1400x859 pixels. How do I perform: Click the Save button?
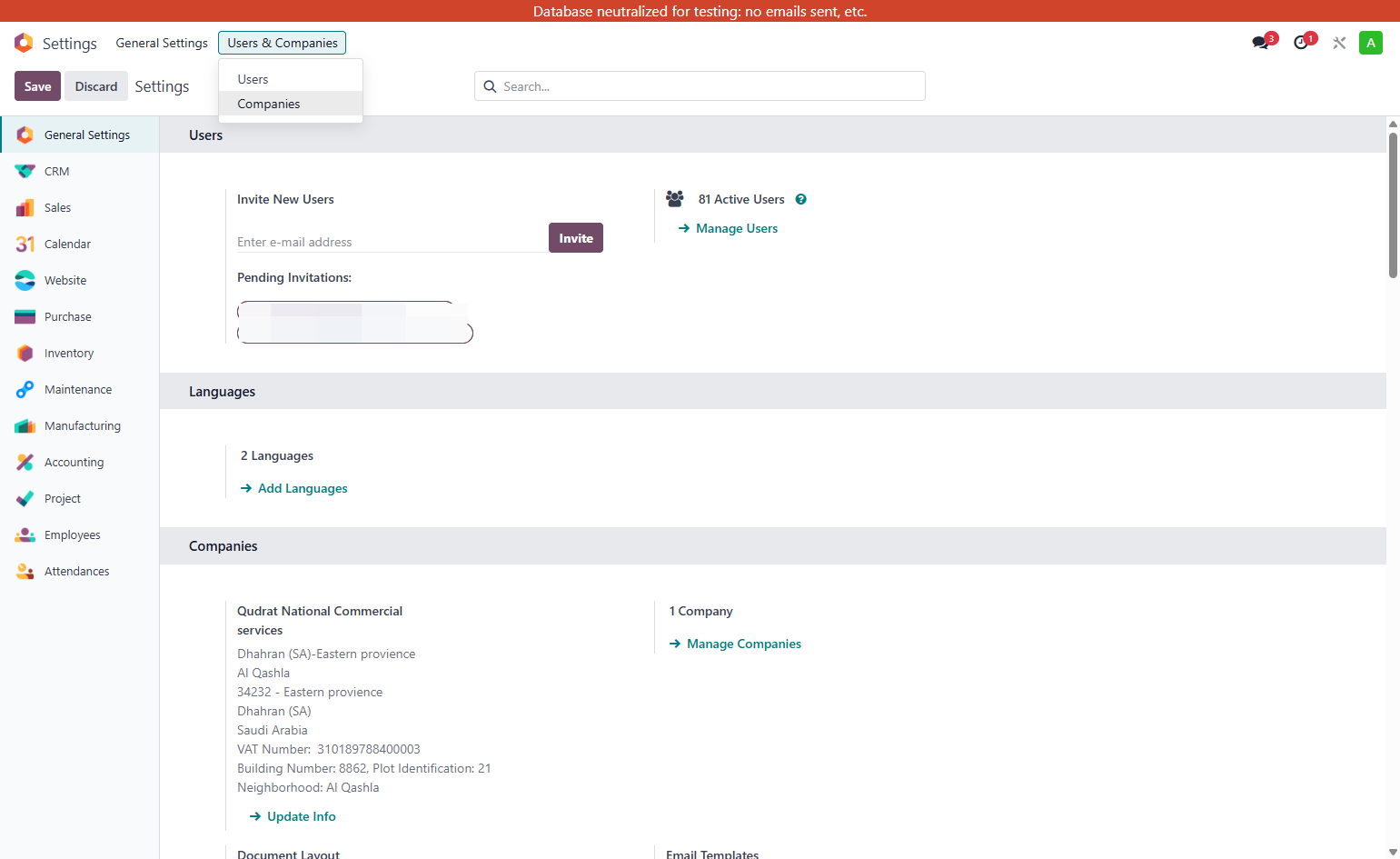pyautogui.click(x=37, y=86)
